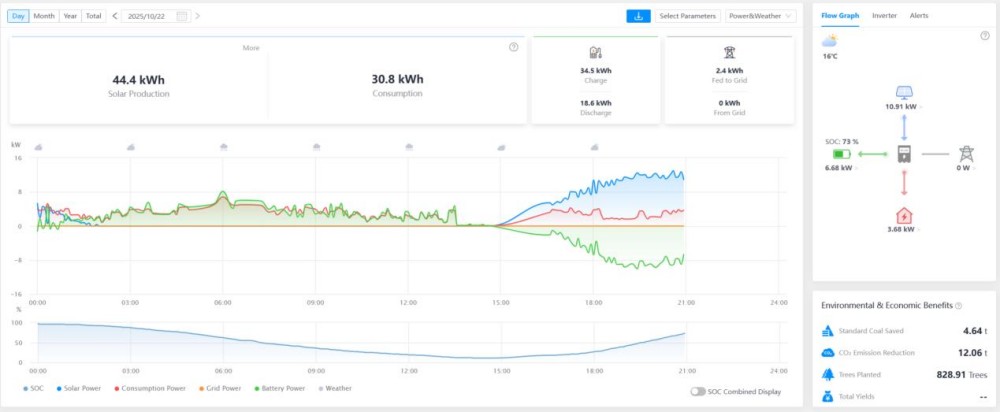Viewport: 1000px width, 412px height.
Task: Go to next date with right chevron
Action: (x=198, y=16)
